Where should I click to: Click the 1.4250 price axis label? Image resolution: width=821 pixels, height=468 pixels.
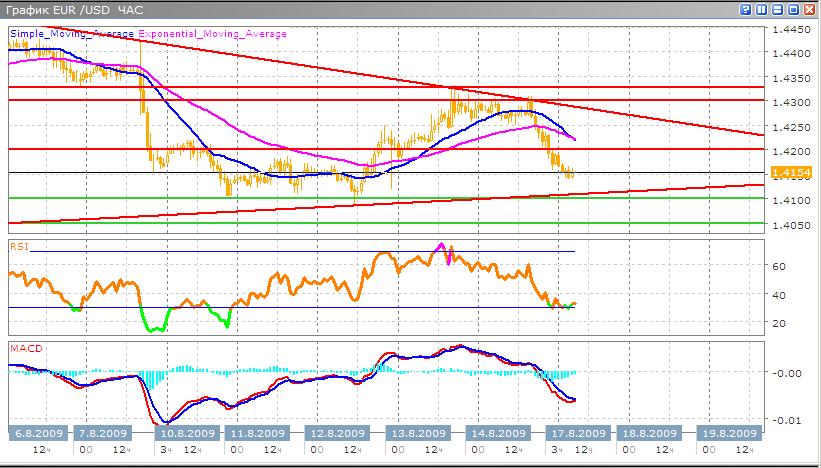pos(793,127)
